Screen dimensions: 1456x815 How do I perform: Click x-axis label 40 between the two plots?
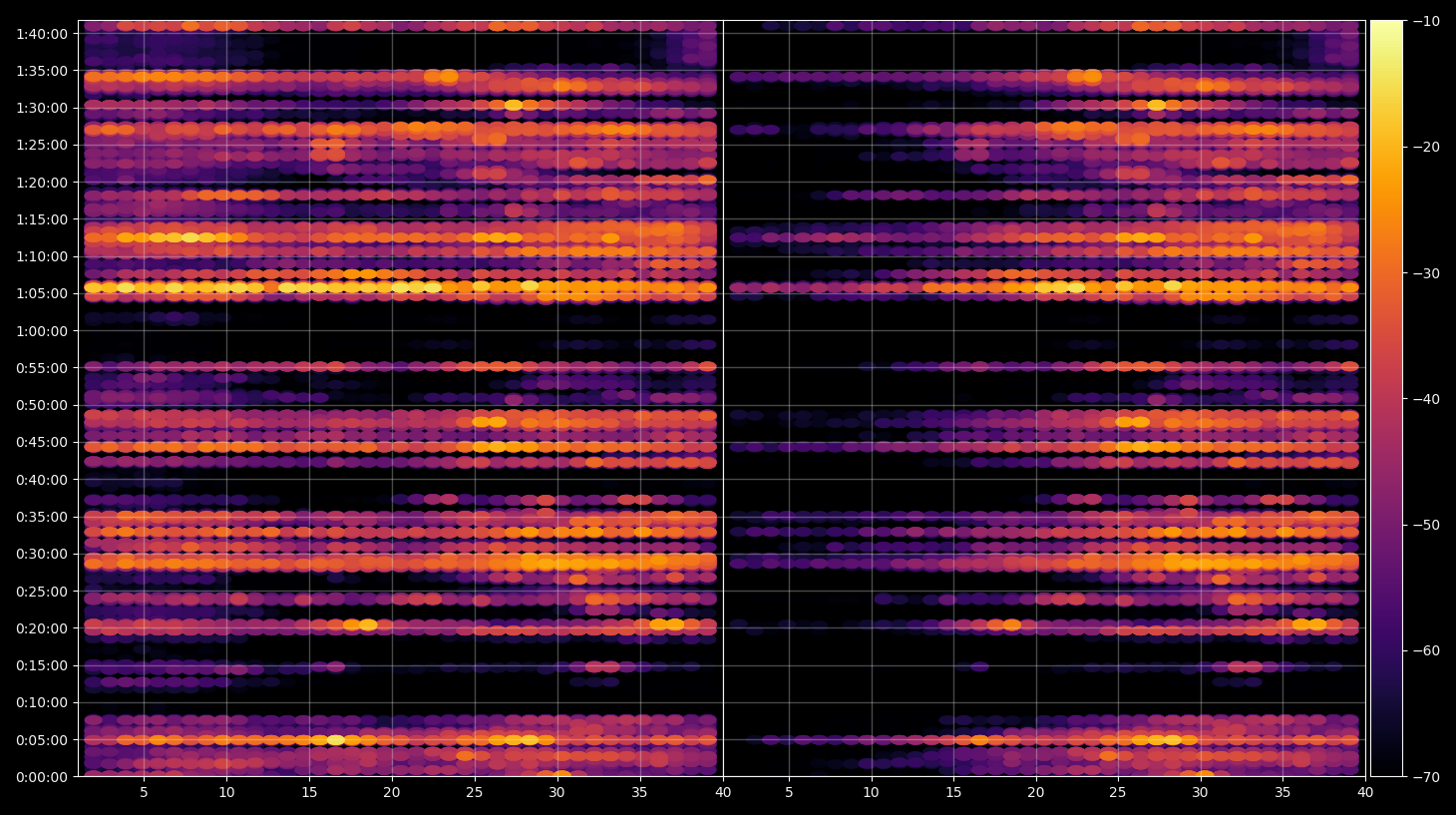point(722,793)
